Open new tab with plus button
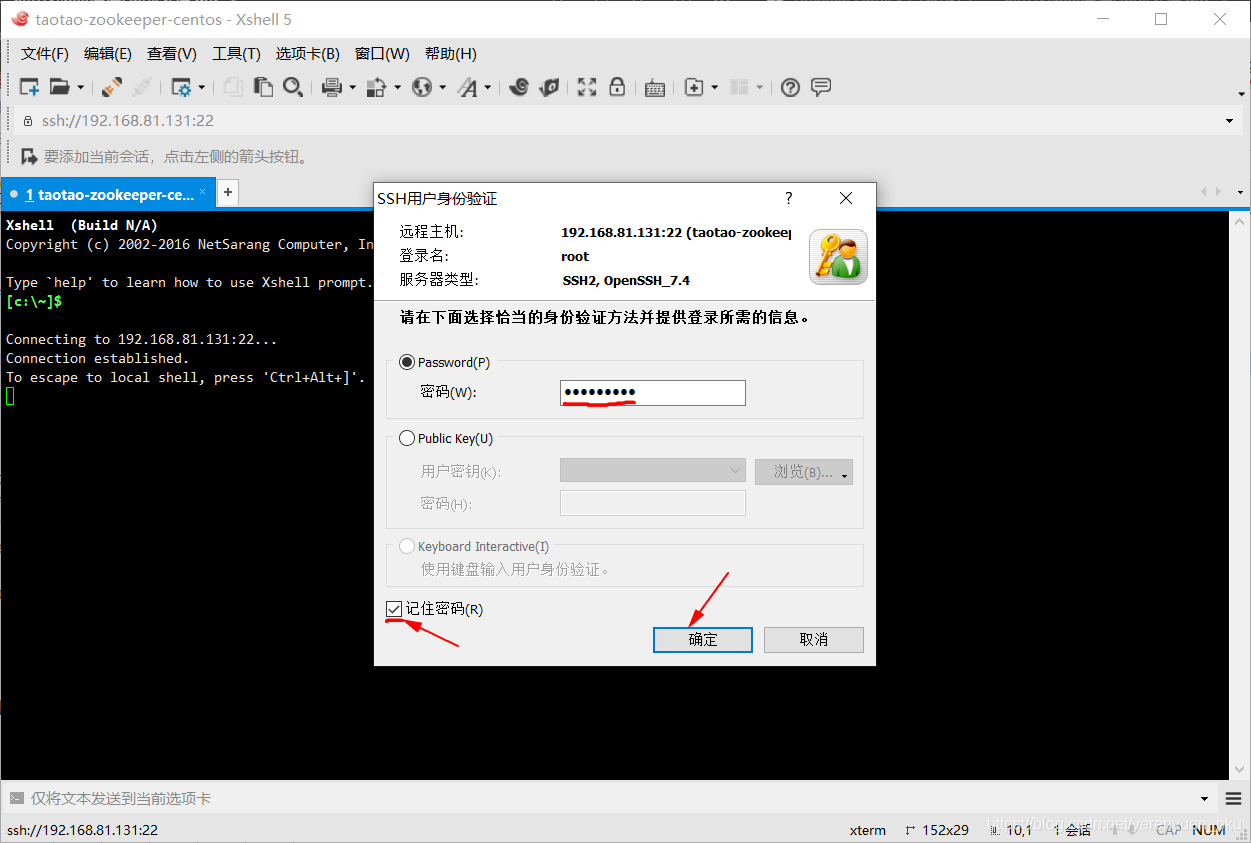1251x843 pixels. pyautogui.click(x=228, y=192)
